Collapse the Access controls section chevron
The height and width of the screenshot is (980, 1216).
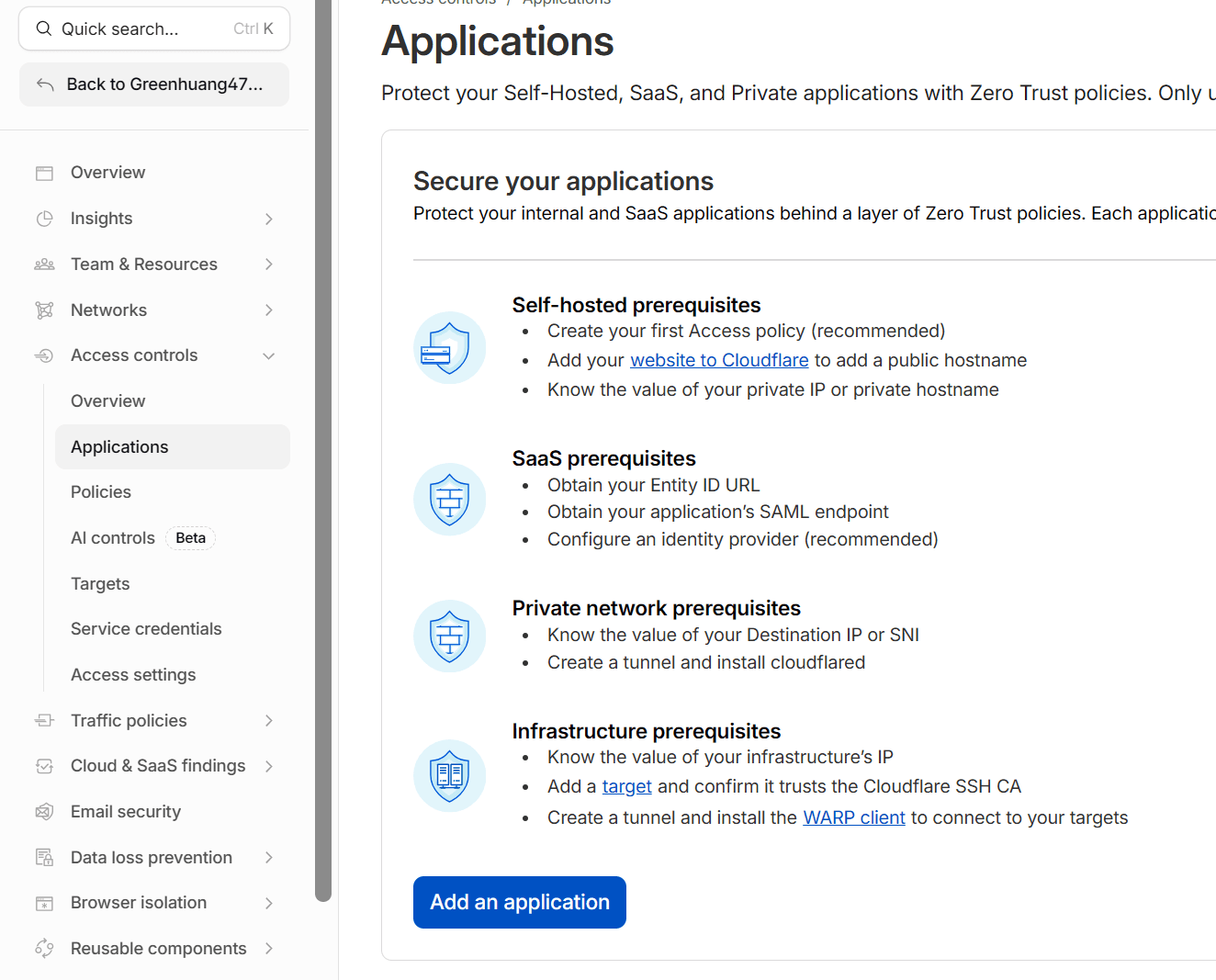tap(269, 355)
